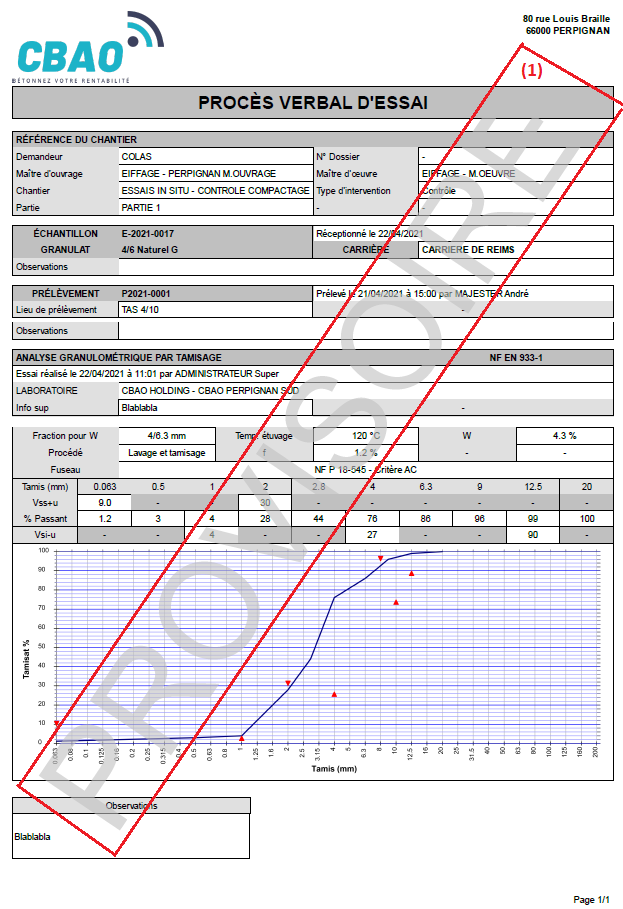The width and height of the screenshot is (623, 909).
Task: Click the % Passant value "100"
Action: 587,519
